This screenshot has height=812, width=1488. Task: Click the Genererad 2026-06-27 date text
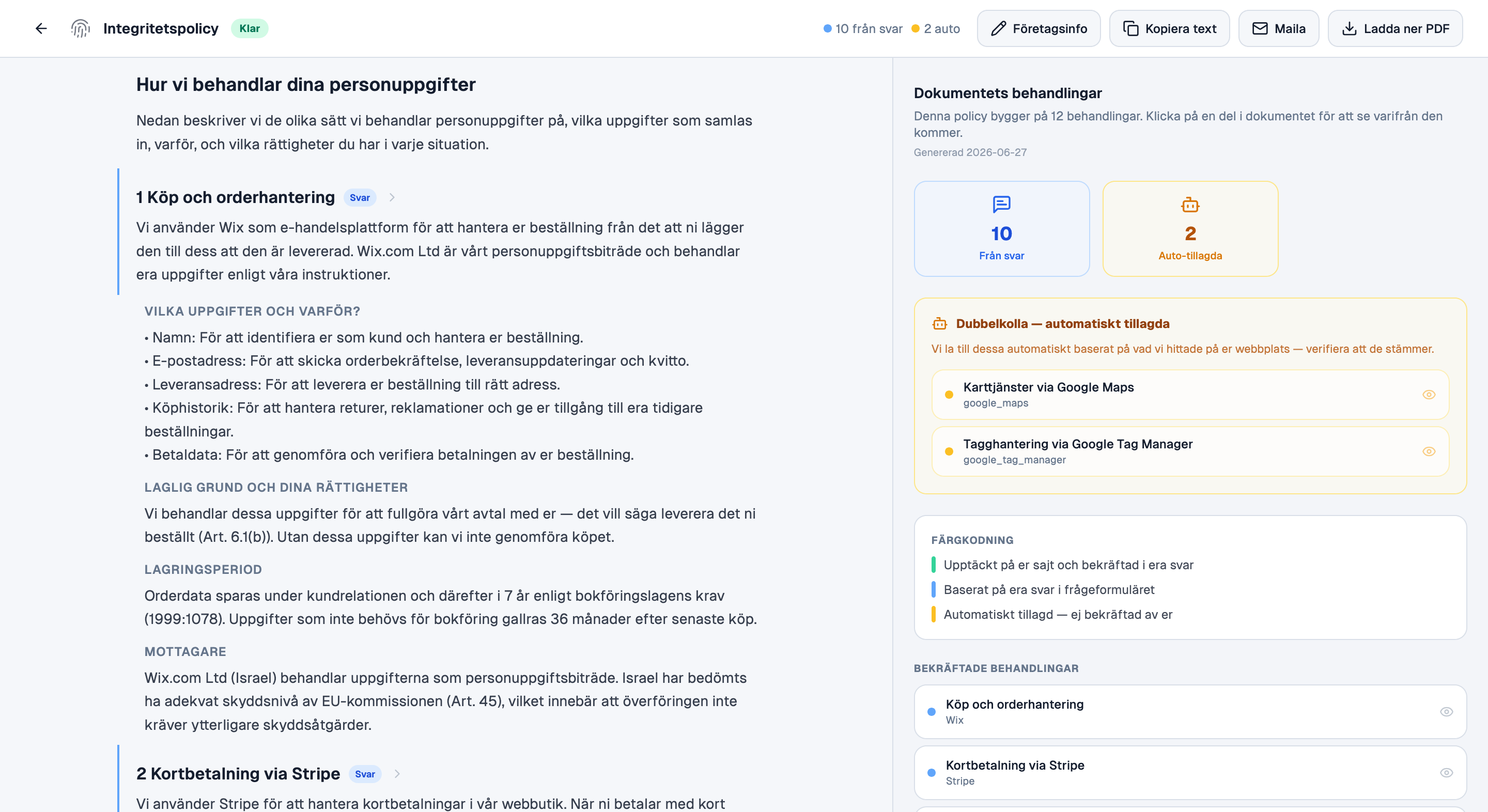click(x=970, y=152)
